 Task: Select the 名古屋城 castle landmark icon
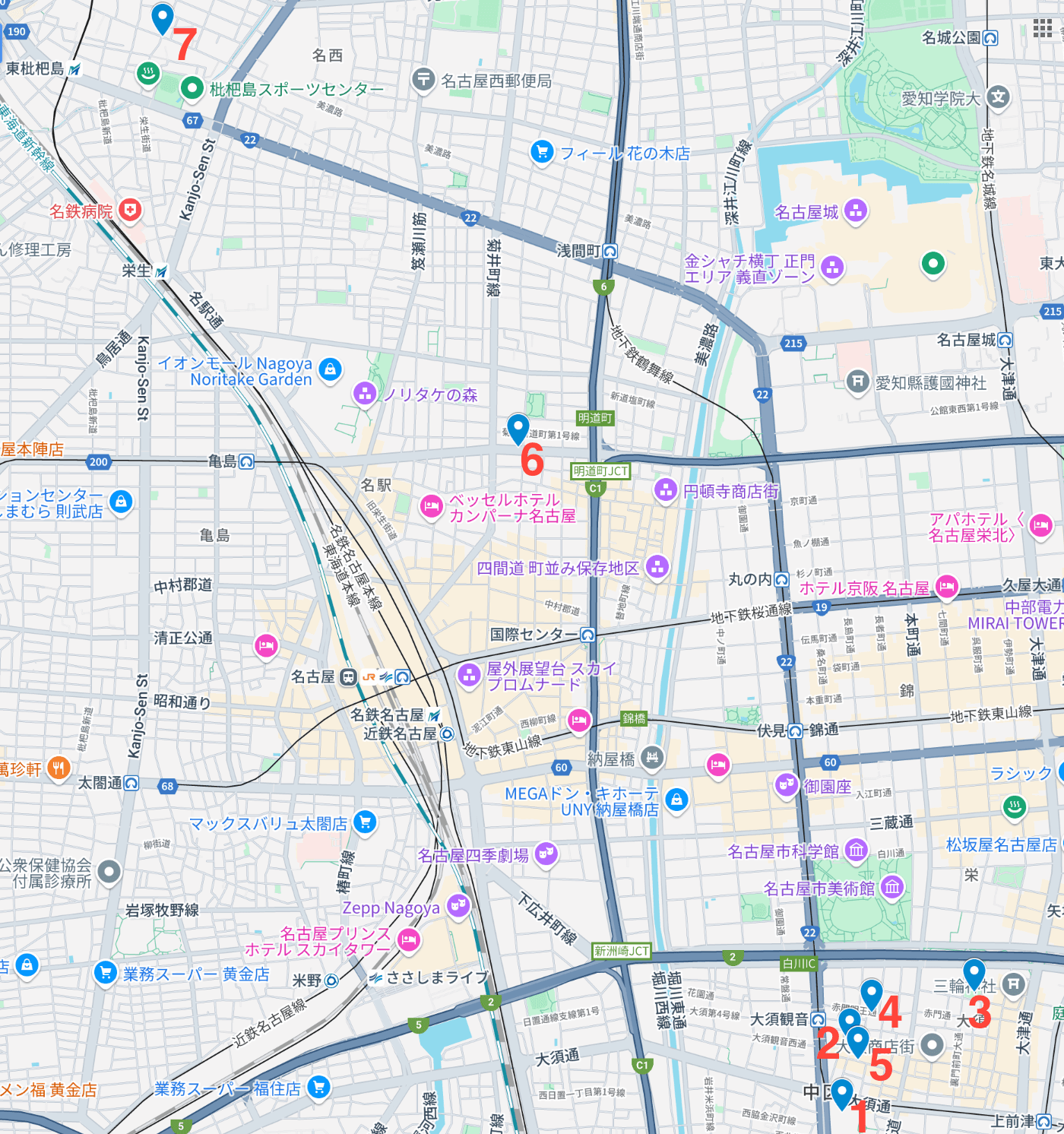click(856, 211)
